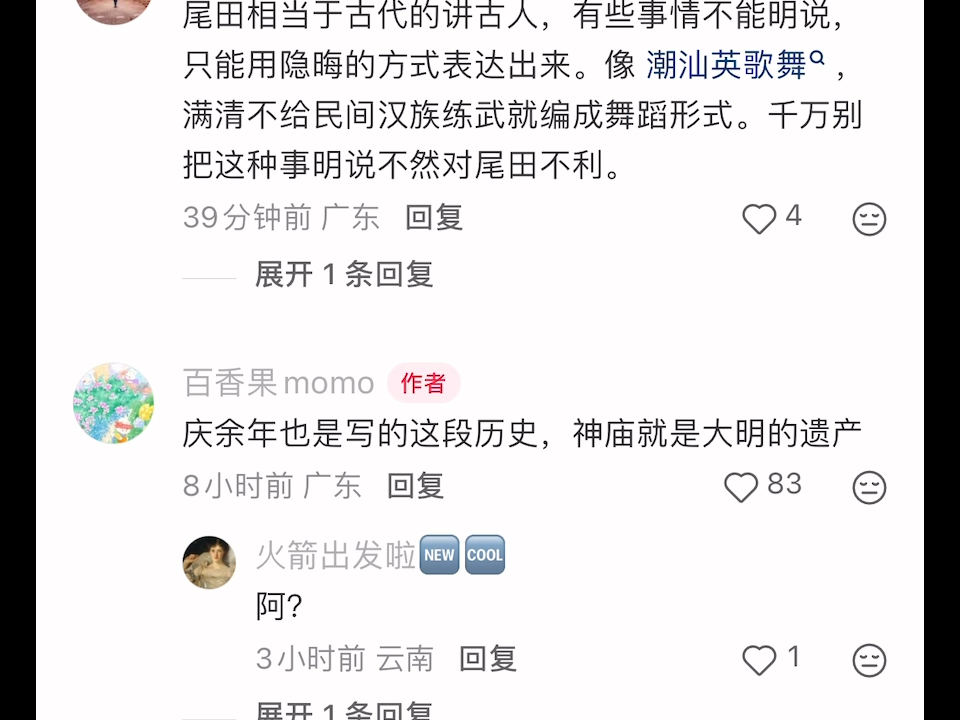Like the 39分钟前 comment with heart icon
This screenshot has width=960, height=720.
[759, 219]
